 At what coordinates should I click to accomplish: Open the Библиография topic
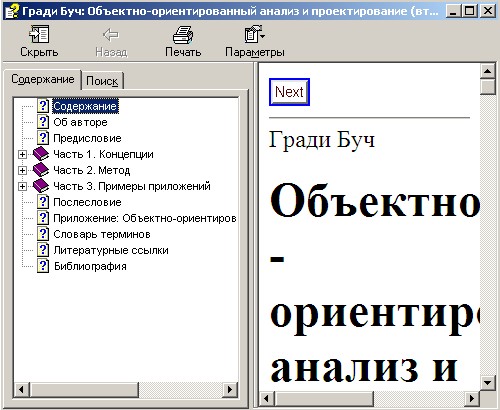tap(90, 266)
